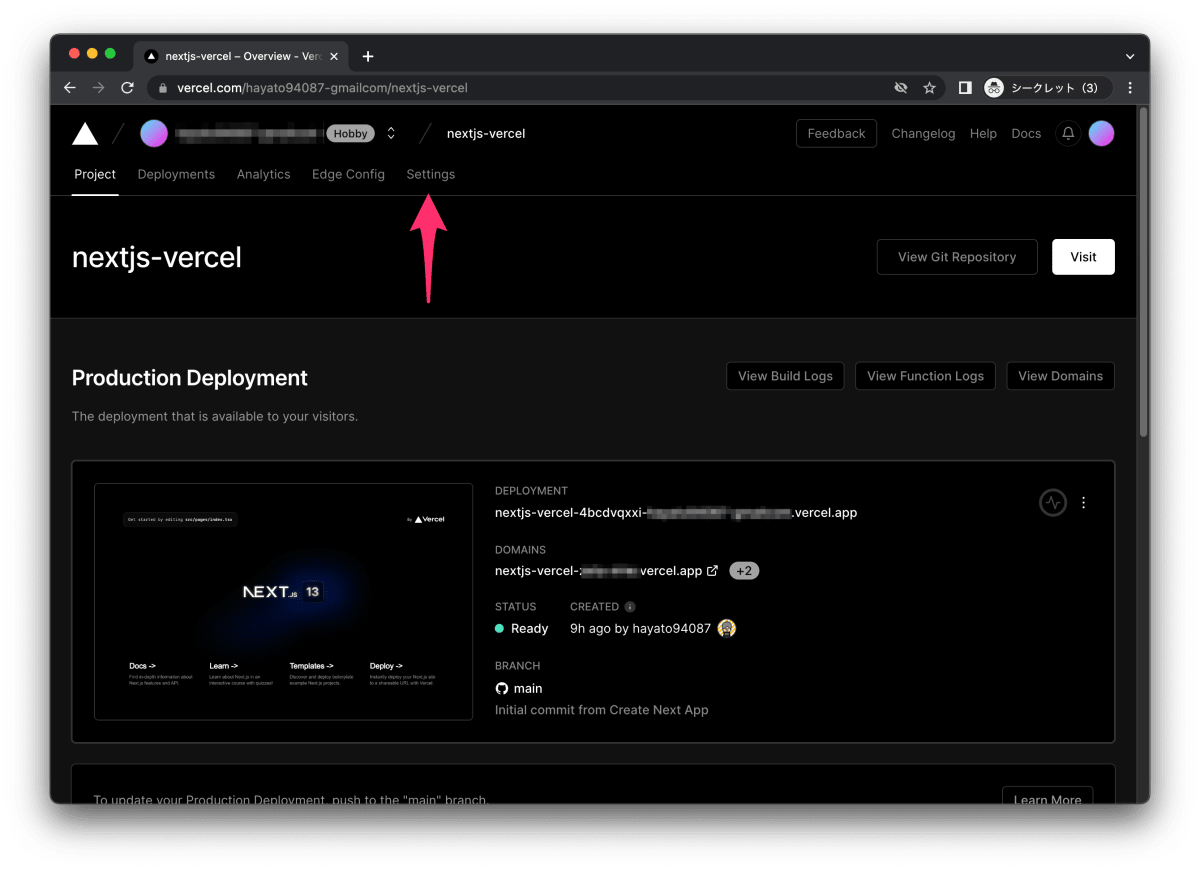Click the activity monitor icon in deployment card

[1052, 503]
